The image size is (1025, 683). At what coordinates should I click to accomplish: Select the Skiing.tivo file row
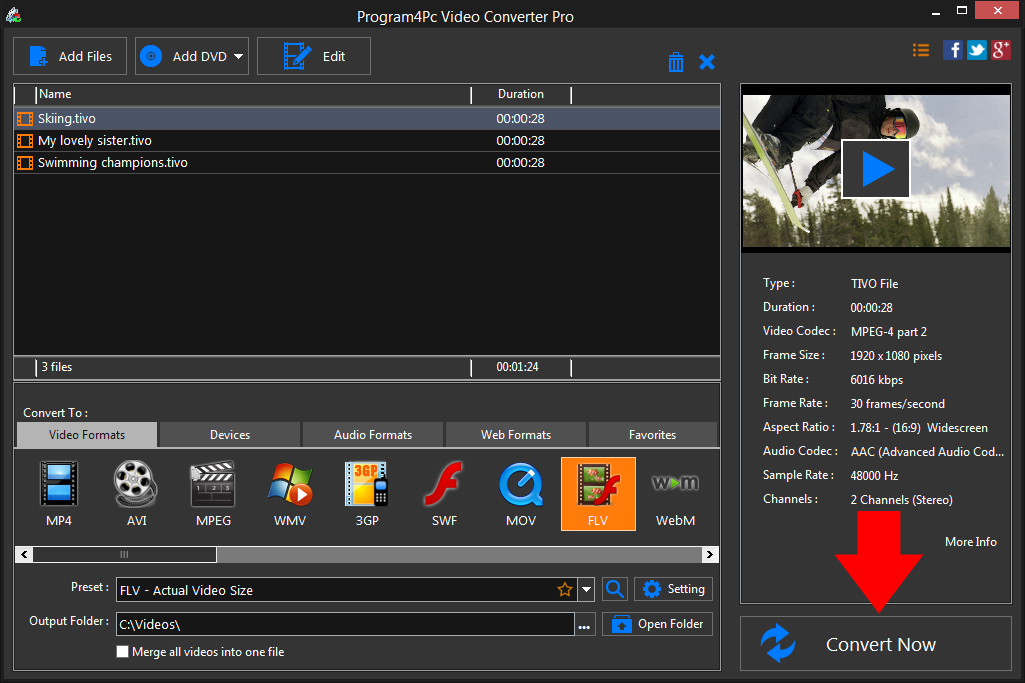(367, 118)
